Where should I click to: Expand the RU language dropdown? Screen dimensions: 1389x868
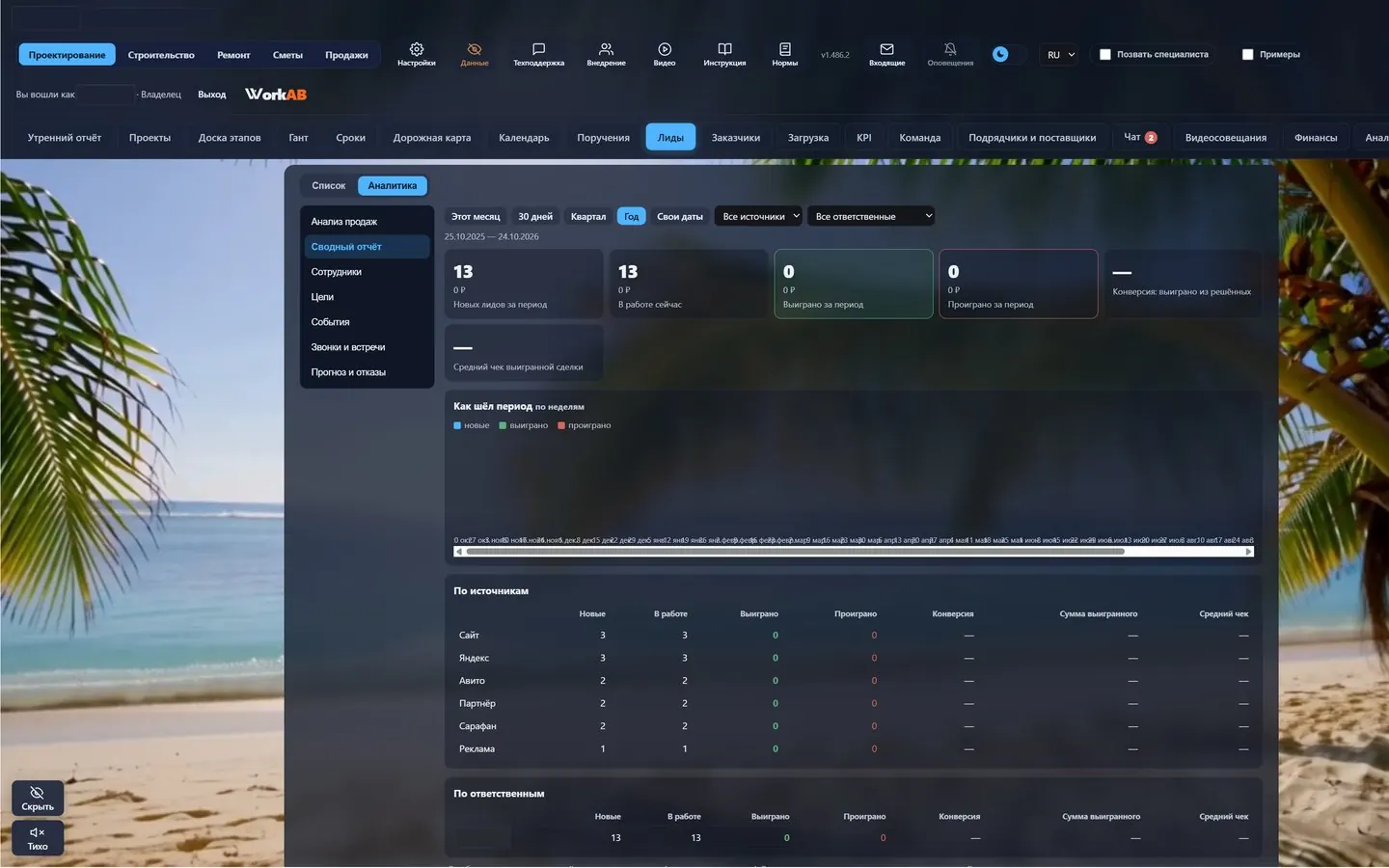click(1061, 55)
